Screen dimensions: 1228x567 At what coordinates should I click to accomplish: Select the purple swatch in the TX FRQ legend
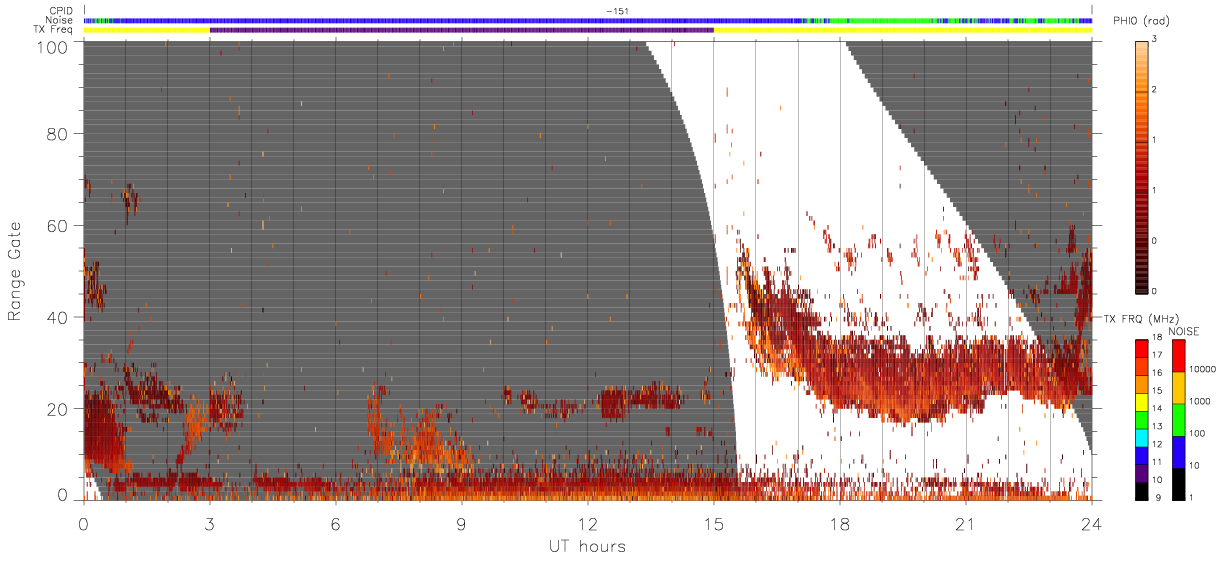tap(1141, 474)
